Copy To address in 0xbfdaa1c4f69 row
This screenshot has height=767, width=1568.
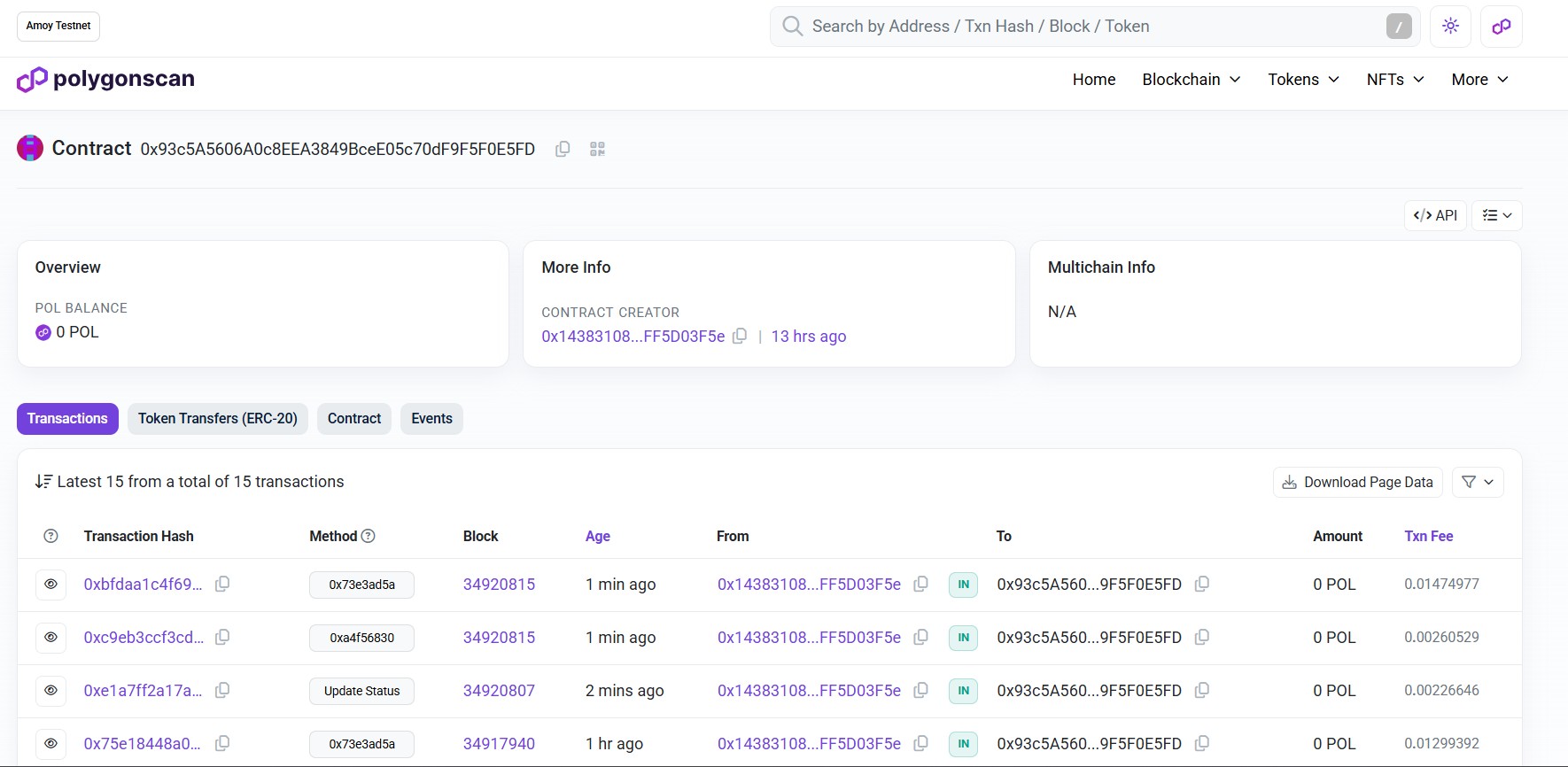(x=1202, y=584)
